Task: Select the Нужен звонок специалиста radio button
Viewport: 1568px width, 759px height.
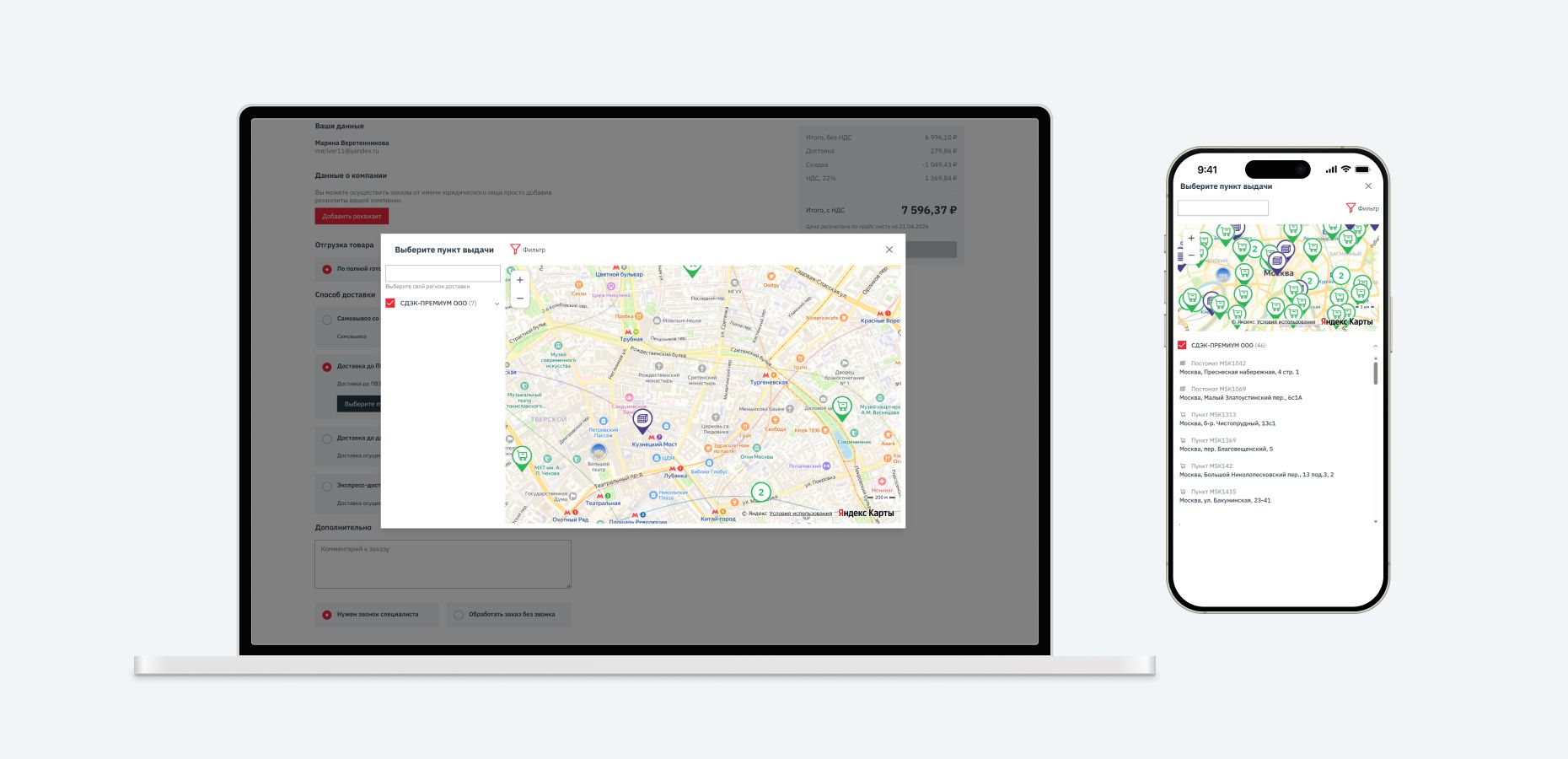Action: [x=327, y=615]
